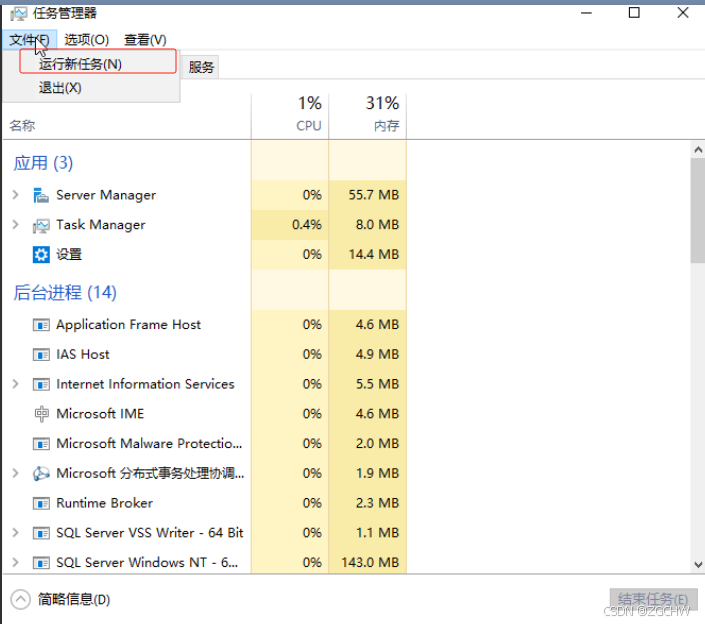
Task: Click the 55.7 MB memory value
Action: click(x=373, y=195)
